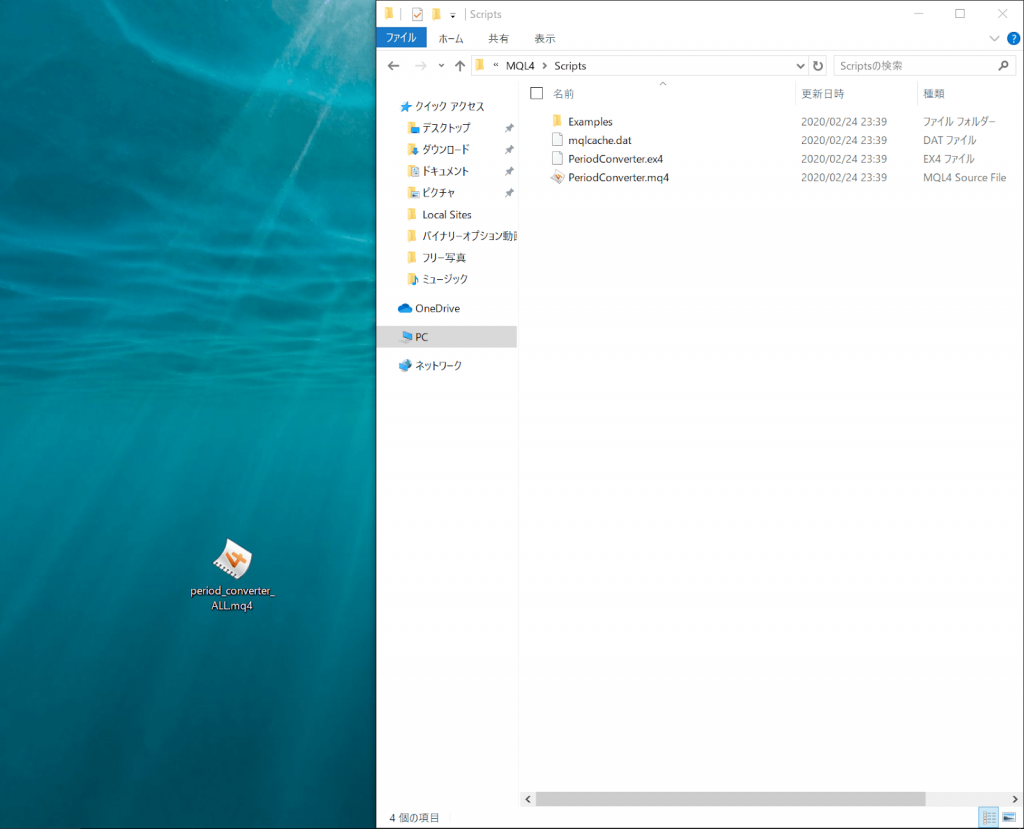Image resolution: width=1024 pixels, height=829 pixels.
Task: Click the New Folder quick access icon
Action: click(436, 14)
